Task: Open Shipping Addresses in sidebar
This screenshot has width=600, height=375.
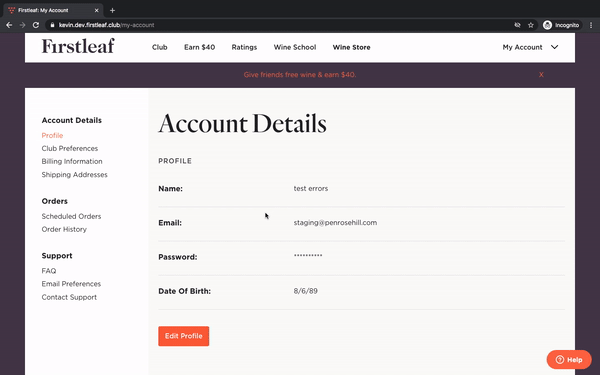Action: click(x=75, y=174)
